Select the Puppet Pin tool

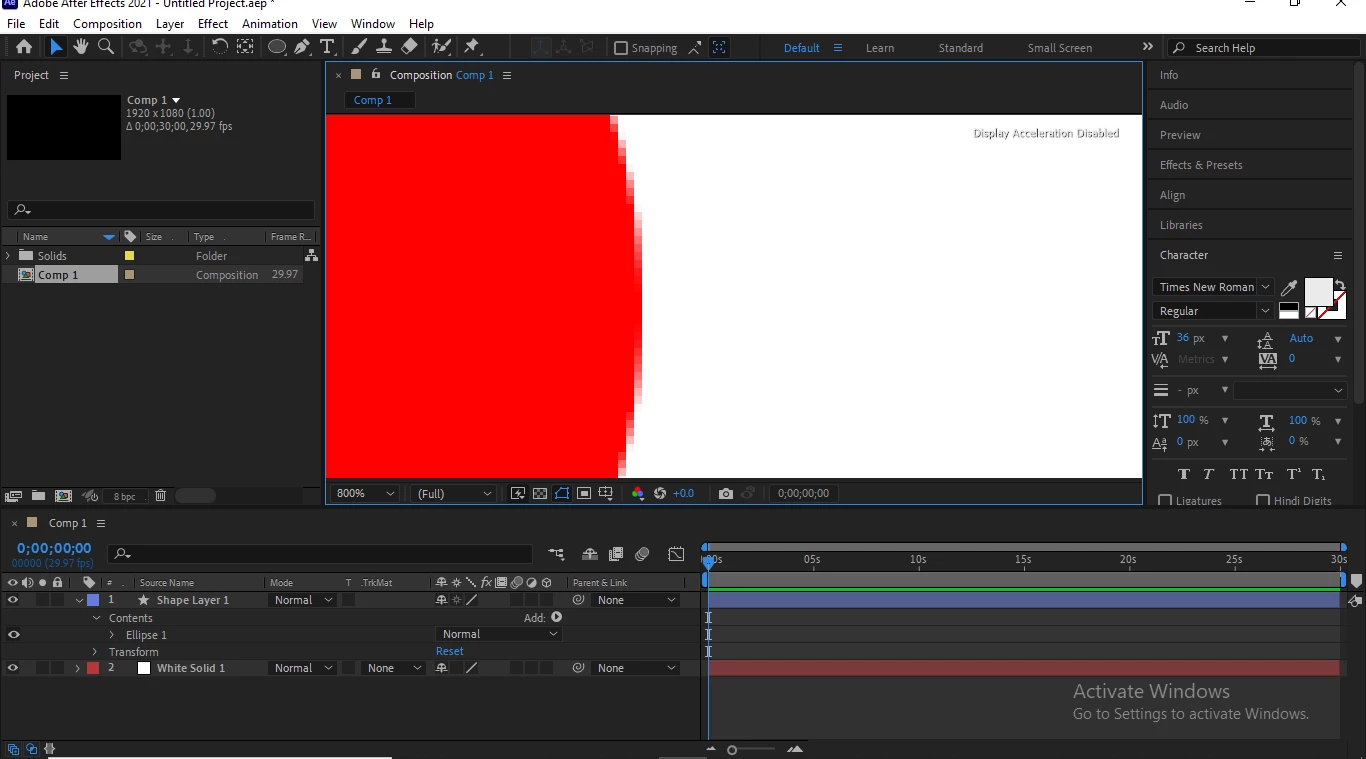pos(472,47)
